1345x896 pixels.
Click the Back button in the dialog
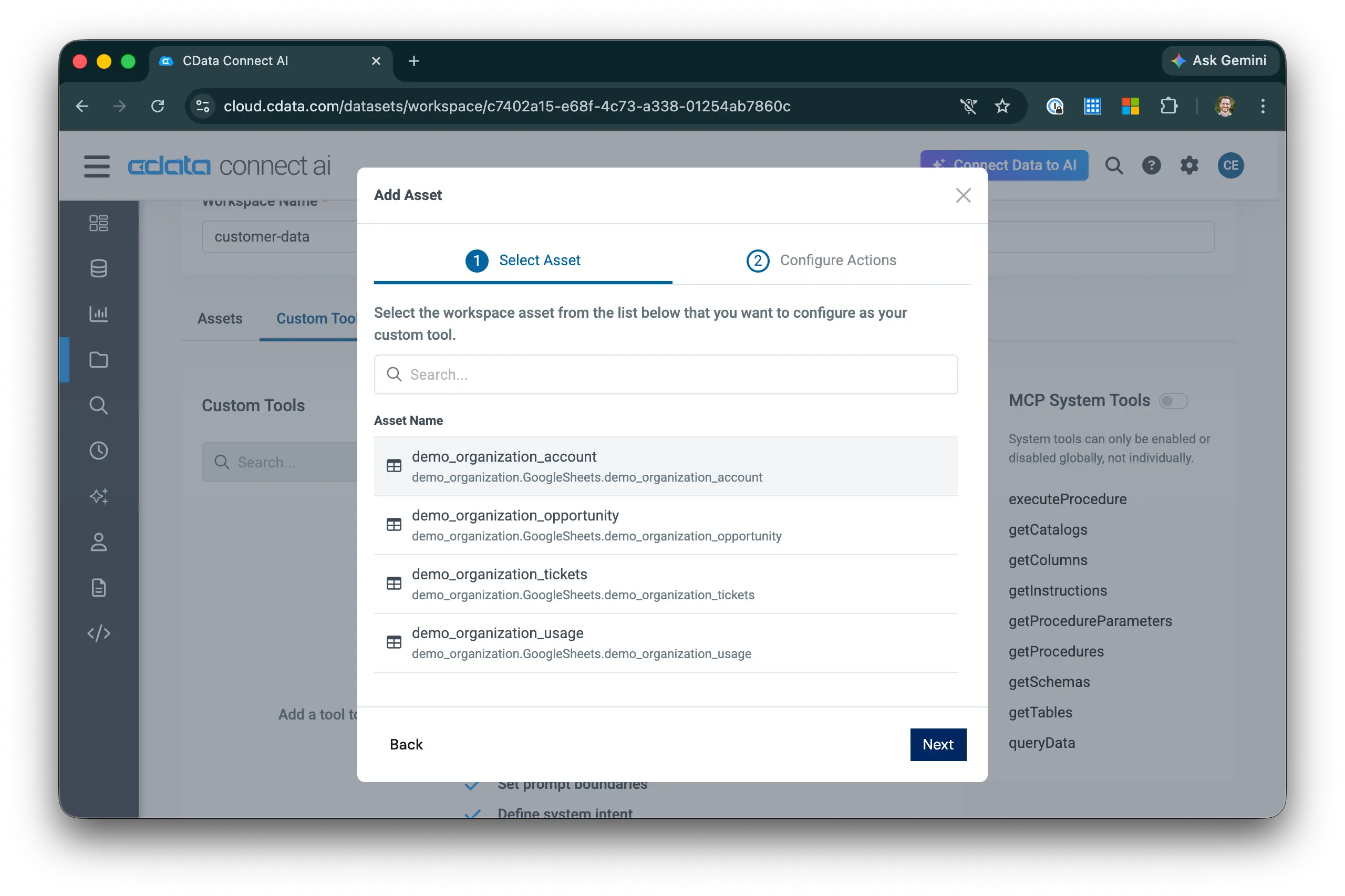[406, 745]
